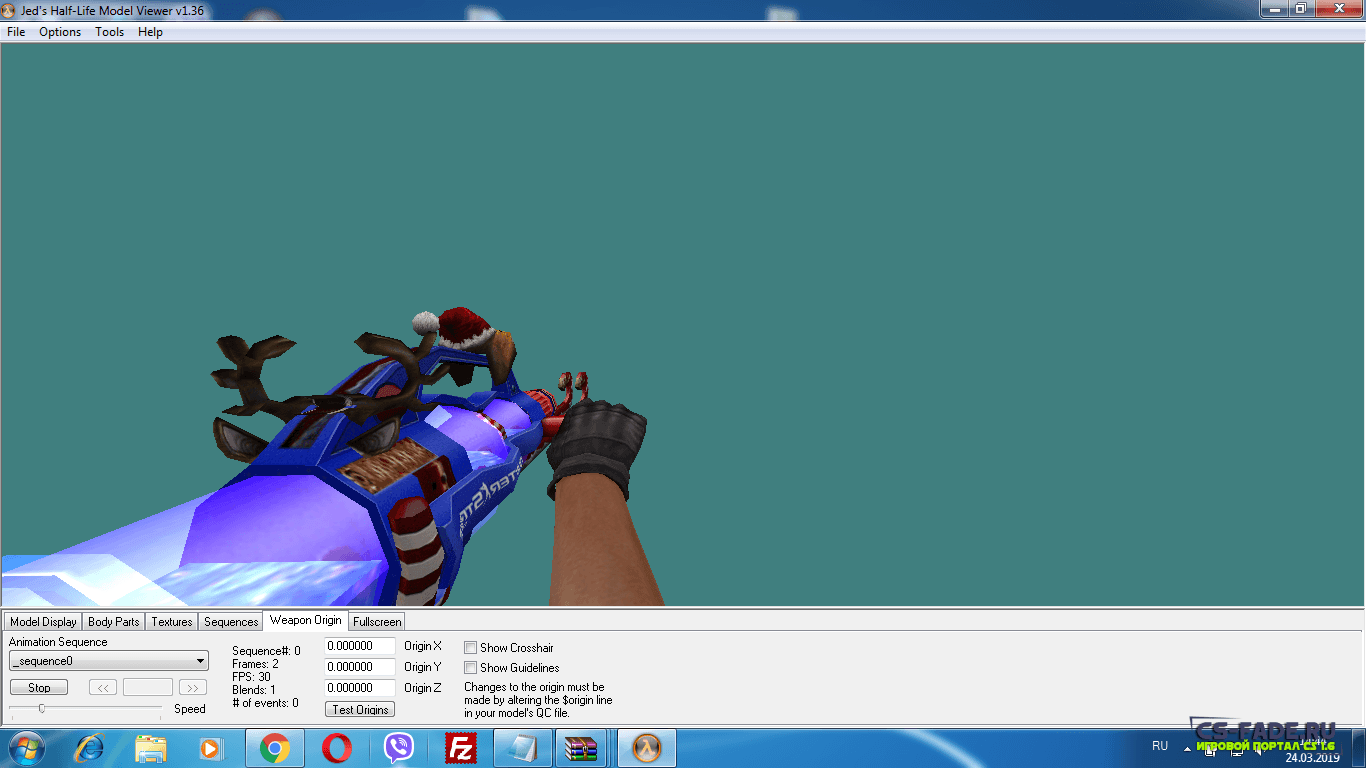Switch to the Fullscreen tab
Image resolution: width=1366 pixels, height=768 pixels.
377,622
